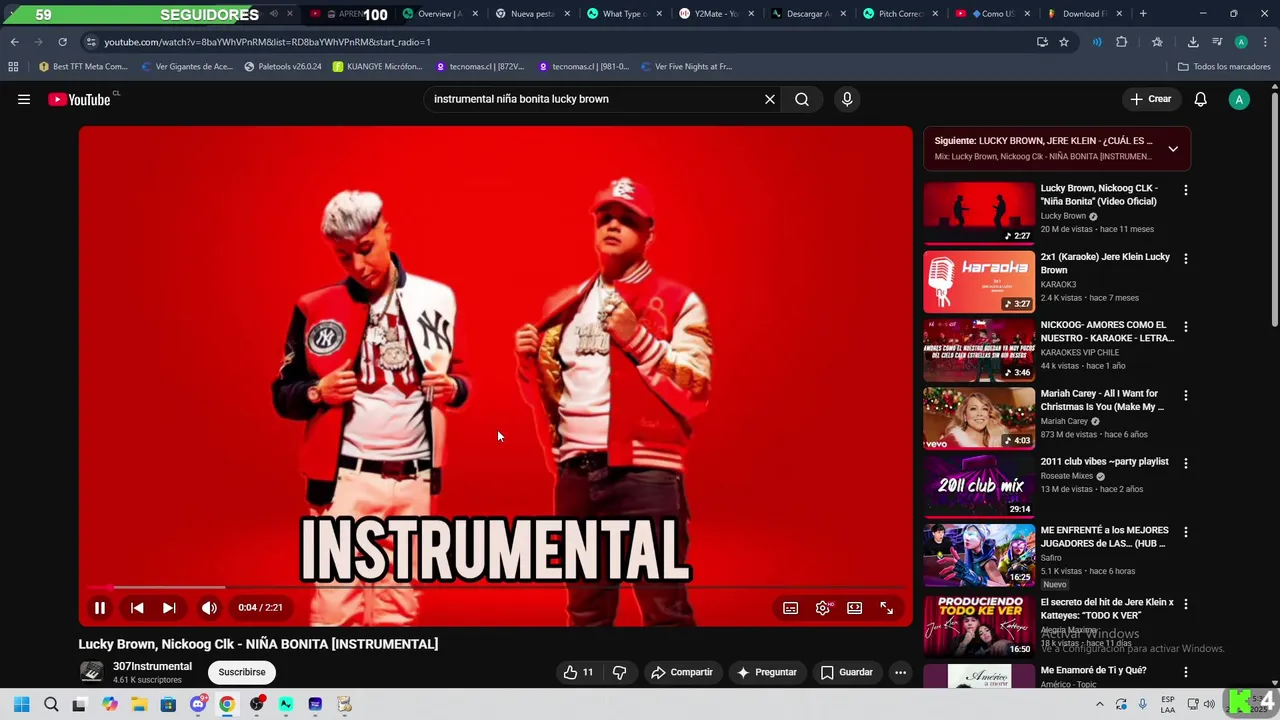This screenshot has height=720, width=1280.
Task: Clear the search box with the X icon
Action: coord(770,99)
